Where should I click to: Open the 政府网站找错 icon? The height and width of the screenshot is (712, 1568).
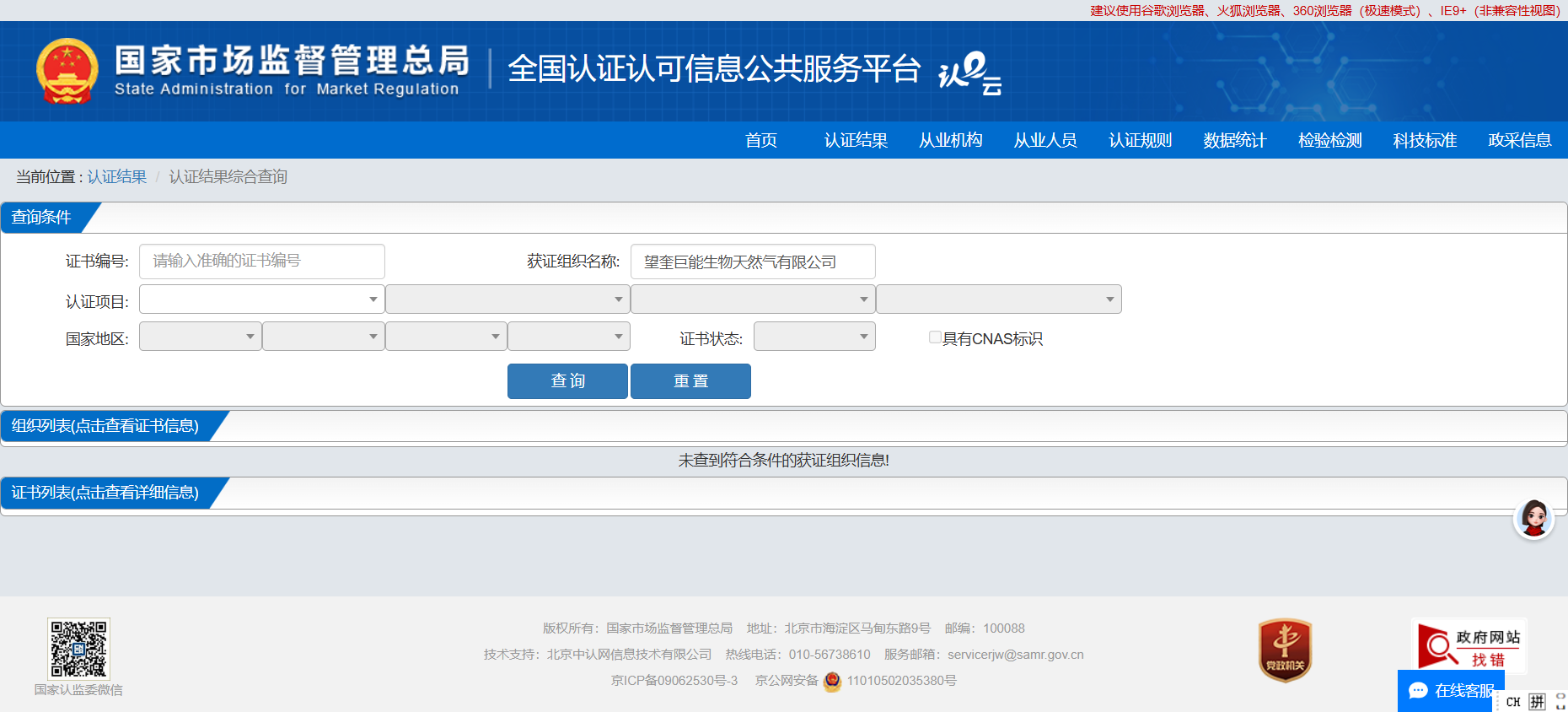[1469, 647]
